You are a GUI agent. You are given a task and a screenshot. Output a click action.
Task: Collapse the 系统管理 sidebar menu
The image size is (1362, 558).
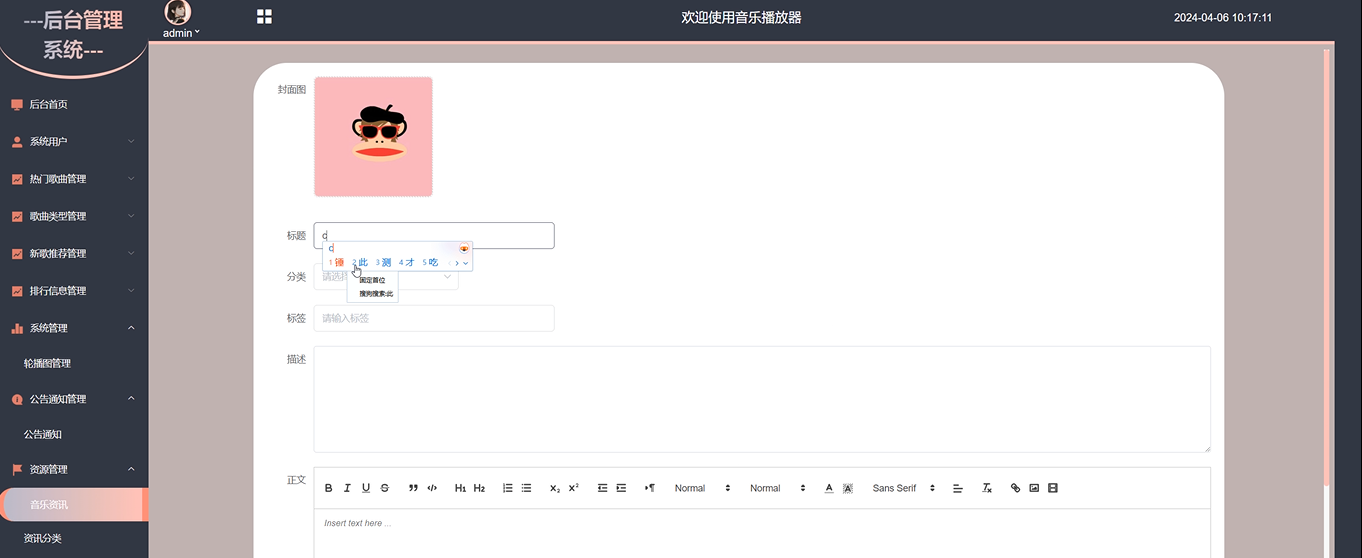(x=74, y=328)
